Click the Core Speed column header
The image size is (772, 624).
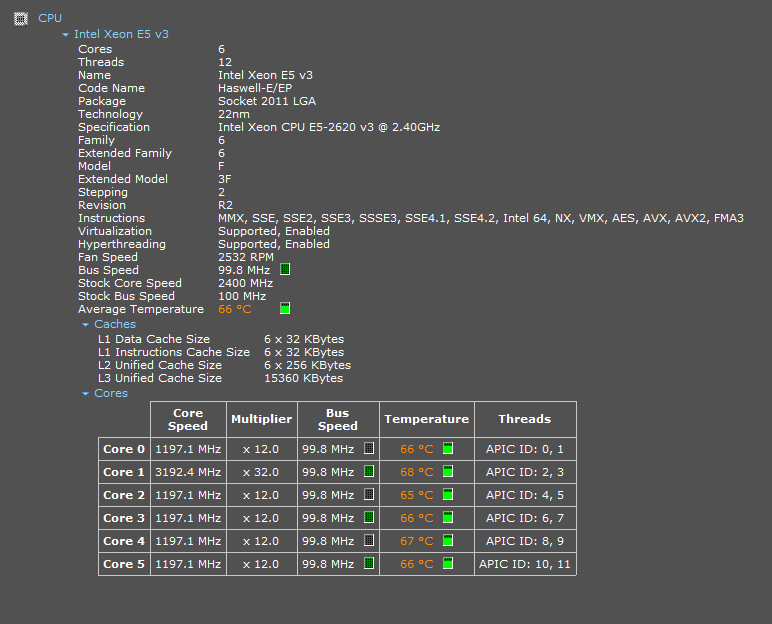coord(188,419)
